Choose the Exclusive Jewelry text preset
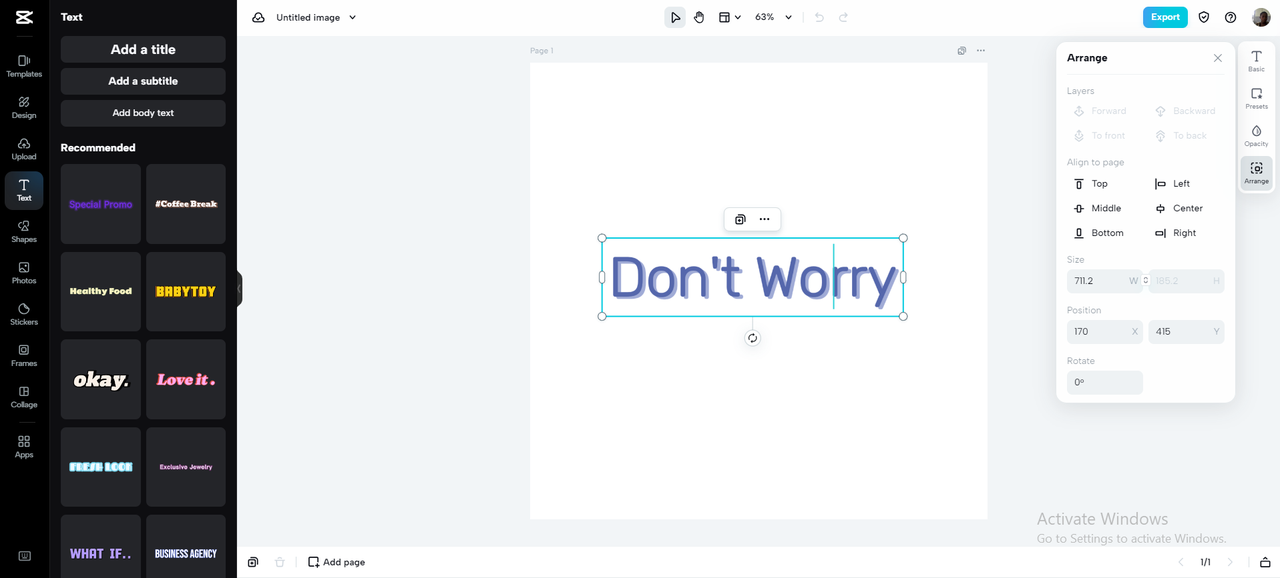Screen dimensions: 1280x578 (186, 467)
